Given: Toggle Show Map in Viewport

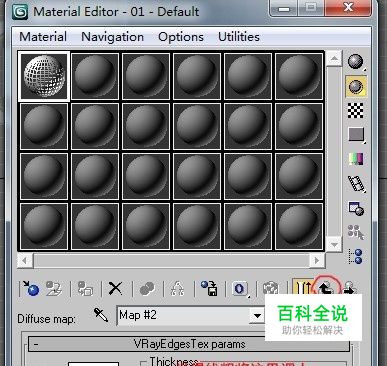Looking at the screenshot, I should pyautogui.click(x=270, y=289).
